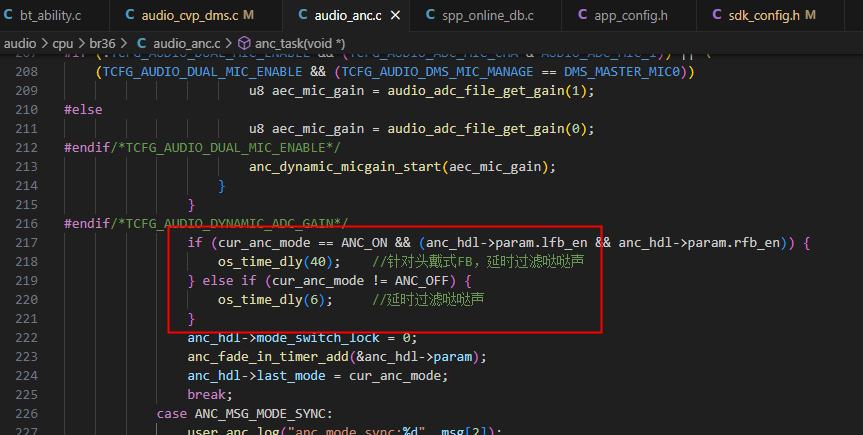The height and width of the screenshot is (435, 863).
Task: Open the audio_anc.c breadcrumb file dropdown
Action: pos(187,44)
